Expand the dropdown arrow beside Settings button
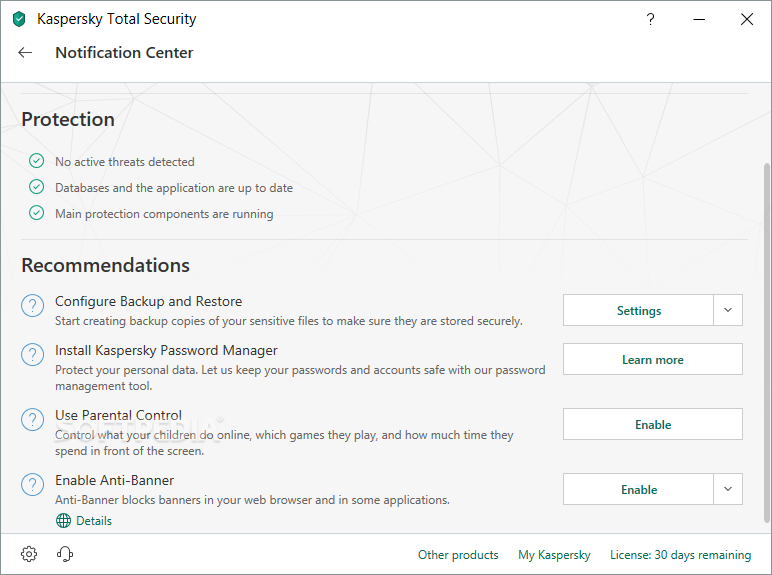772x575 pixels. 728,310
